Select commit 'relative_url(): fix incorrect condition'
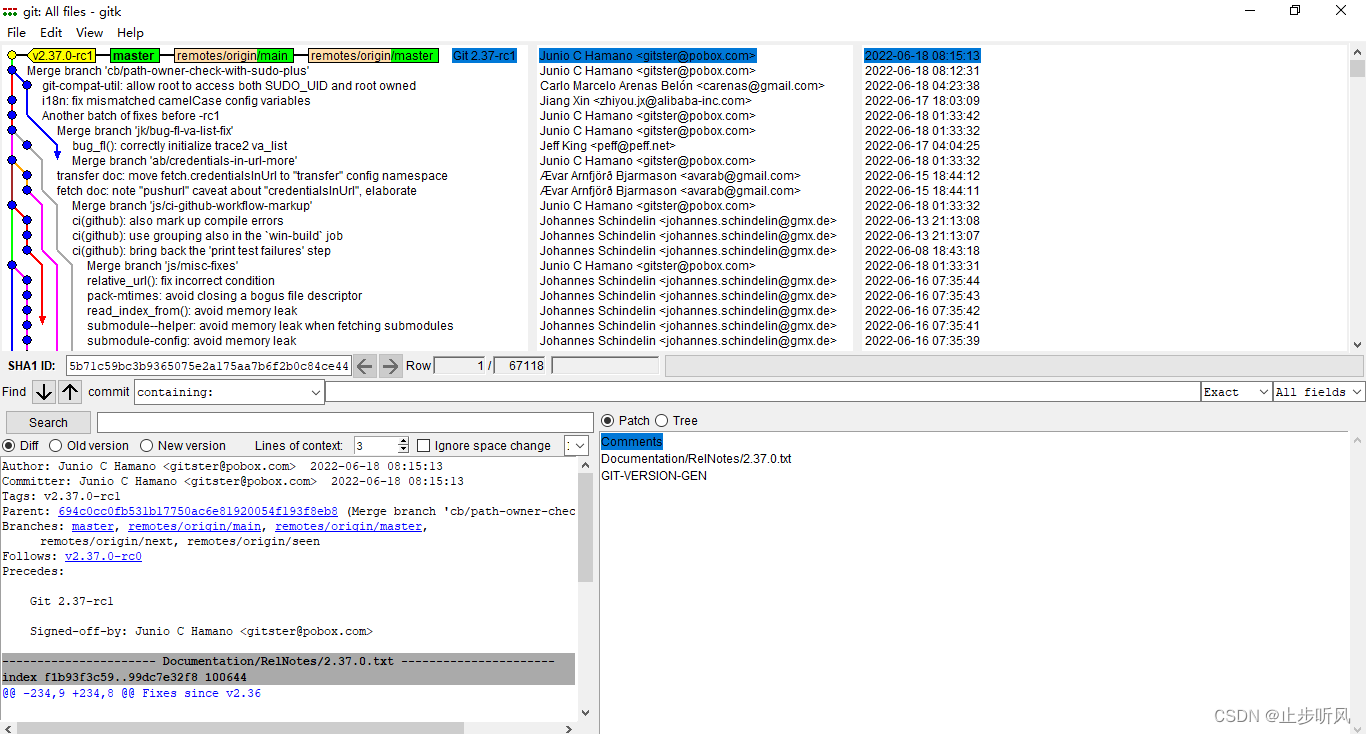The height and width of the screenshot is (734, 1366). pyautogui.click(x=181, y=281)
